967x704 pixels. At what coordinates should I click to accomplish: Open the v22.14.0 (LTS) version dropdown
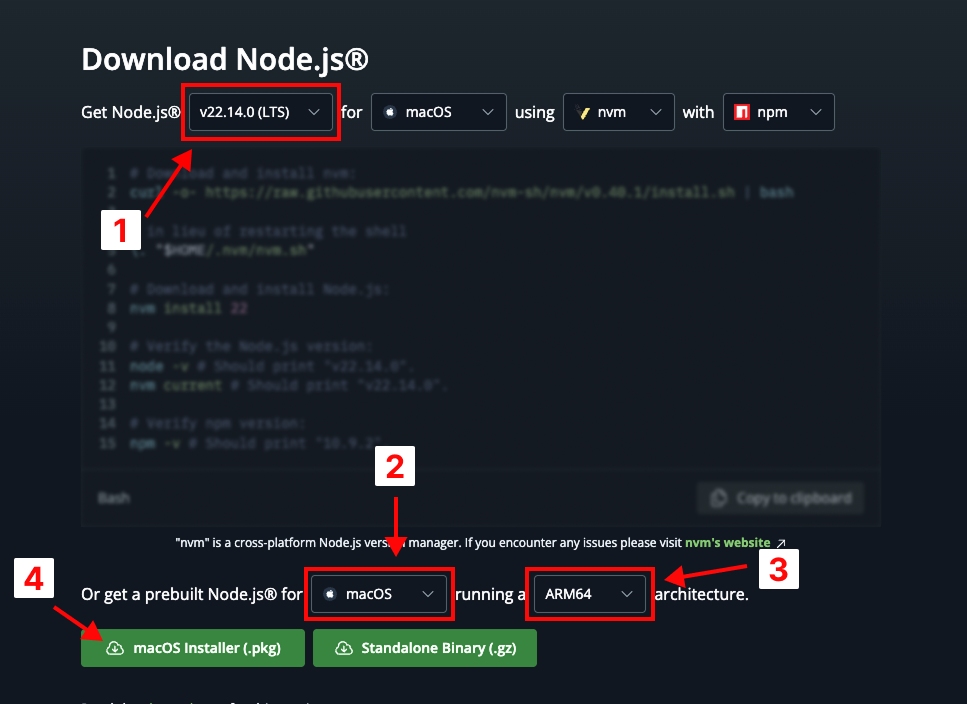click(x=260, y=112)
